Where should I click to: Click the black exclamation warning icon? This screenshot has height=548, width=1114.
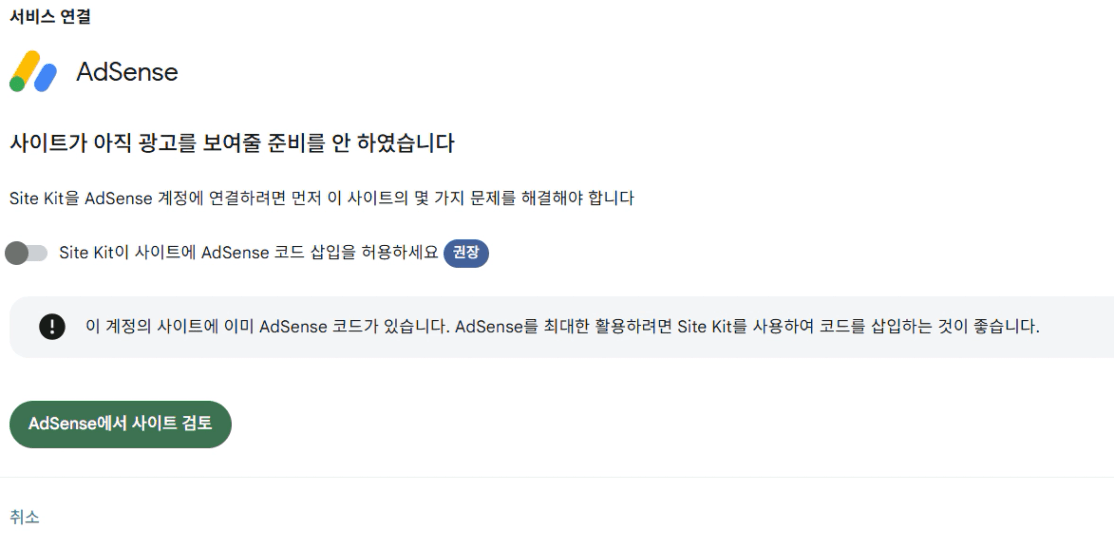coord(51,327)
